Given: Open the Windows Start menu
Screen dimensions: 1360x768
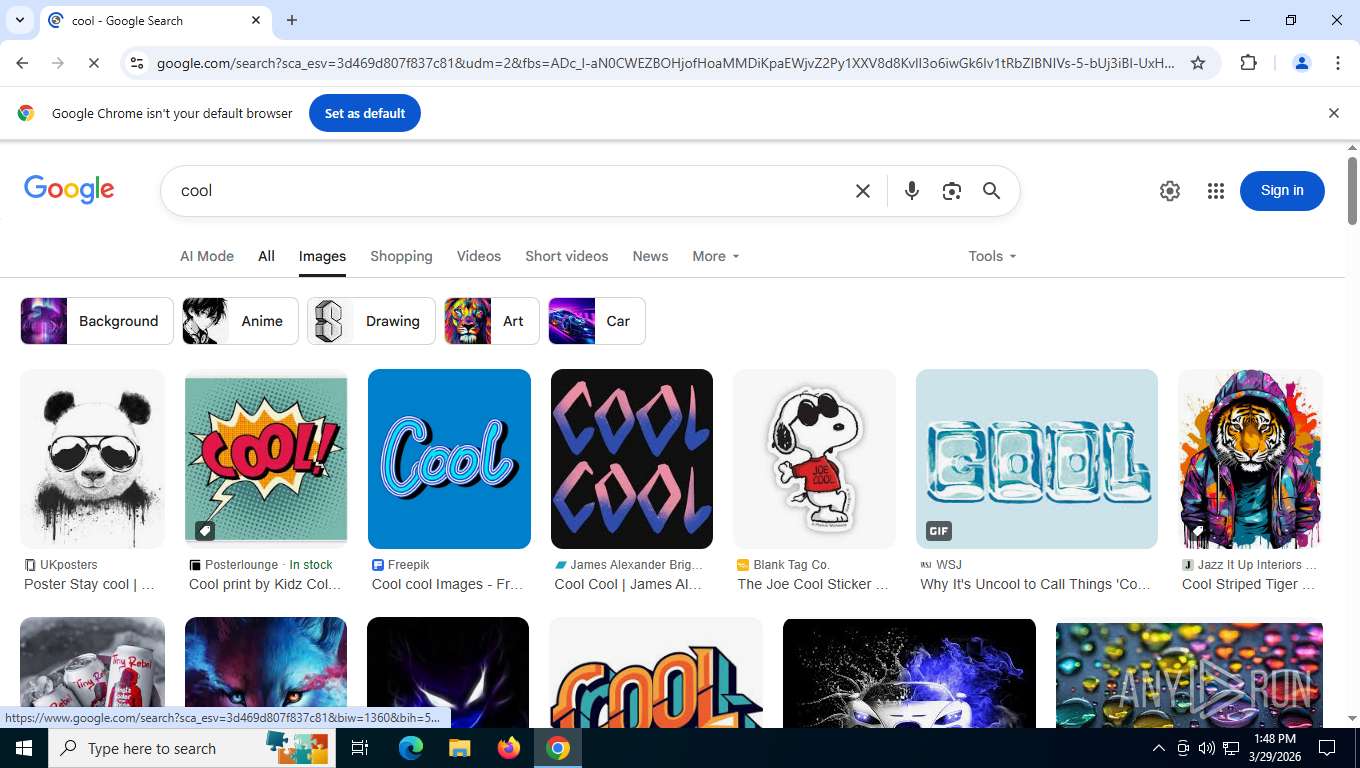Looking at the screenshot, I should (24, 748).
